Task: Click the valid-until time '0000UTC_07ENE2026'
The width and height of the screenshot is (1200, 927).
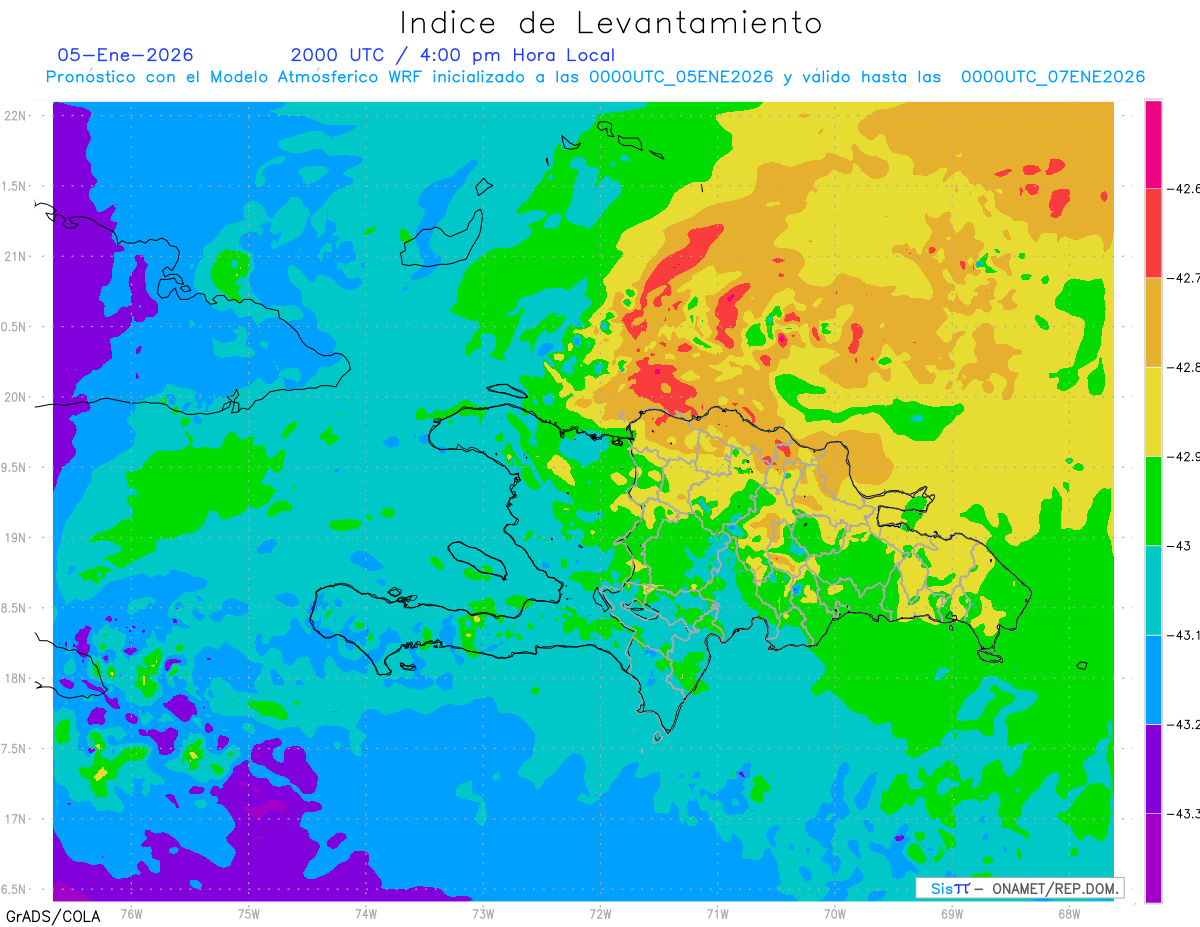Action: [1053, 77]
